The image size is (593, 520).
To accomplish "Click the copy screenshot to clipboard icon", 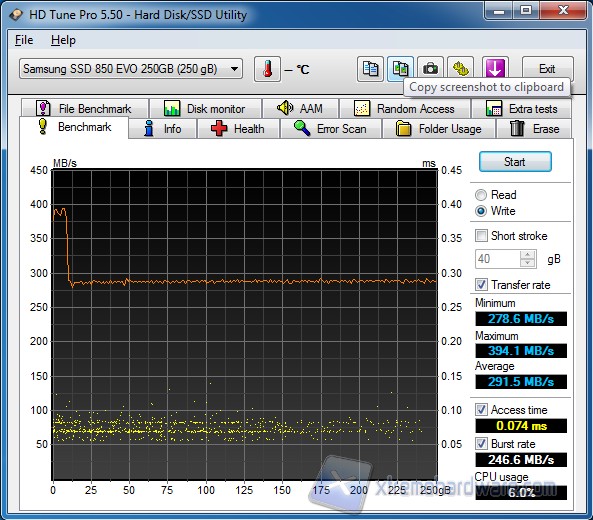I will [400, 69].
